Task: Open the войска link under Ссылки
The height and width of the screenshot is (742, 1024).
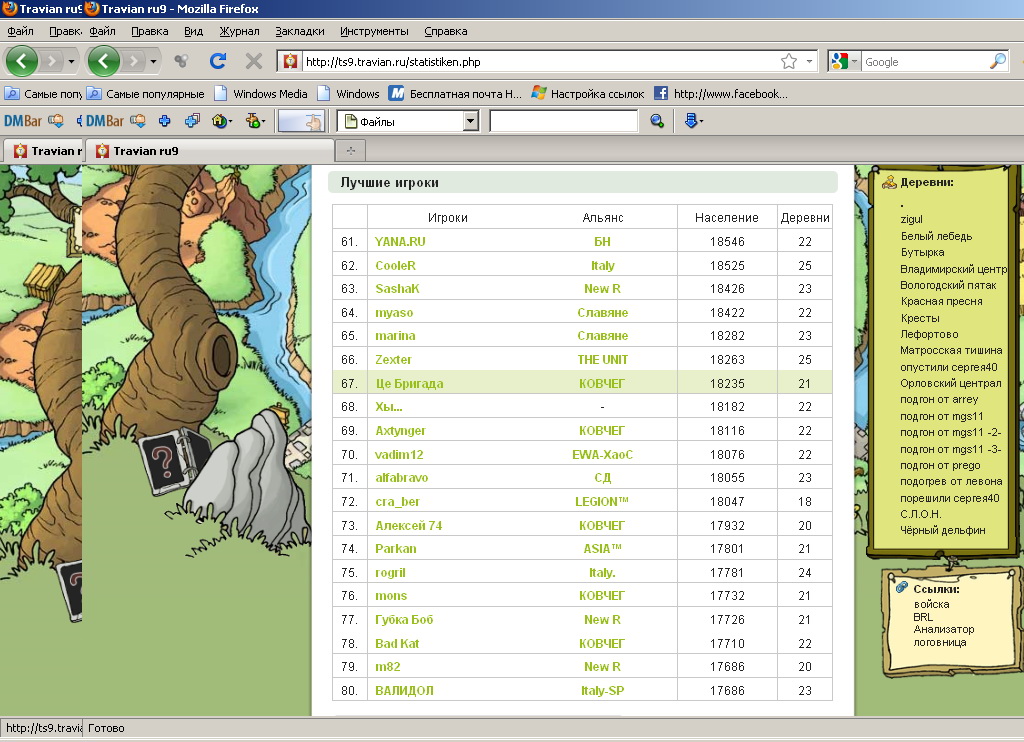Action: coord(931,604)
